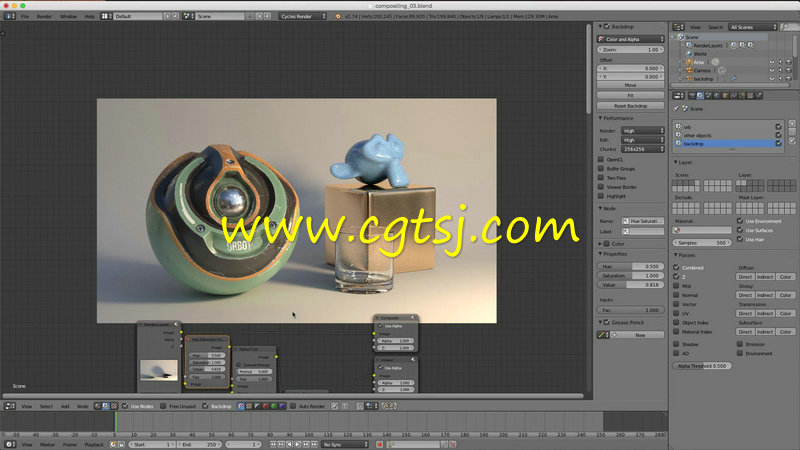
Task: Open the node editor Add menu
Action: coord(65,406)
